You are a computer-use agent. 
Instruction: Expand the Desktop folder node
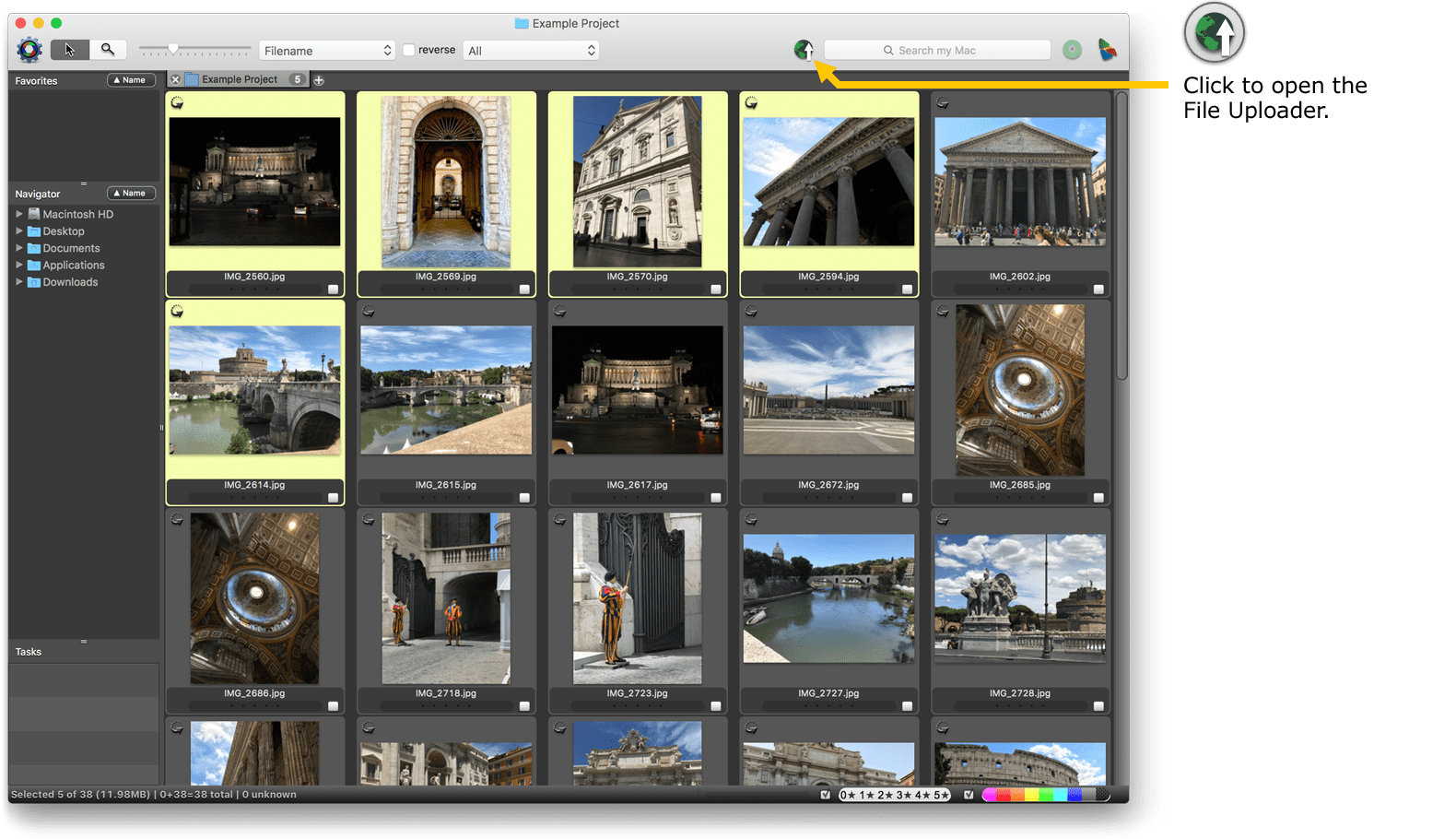tap(18, 230)
